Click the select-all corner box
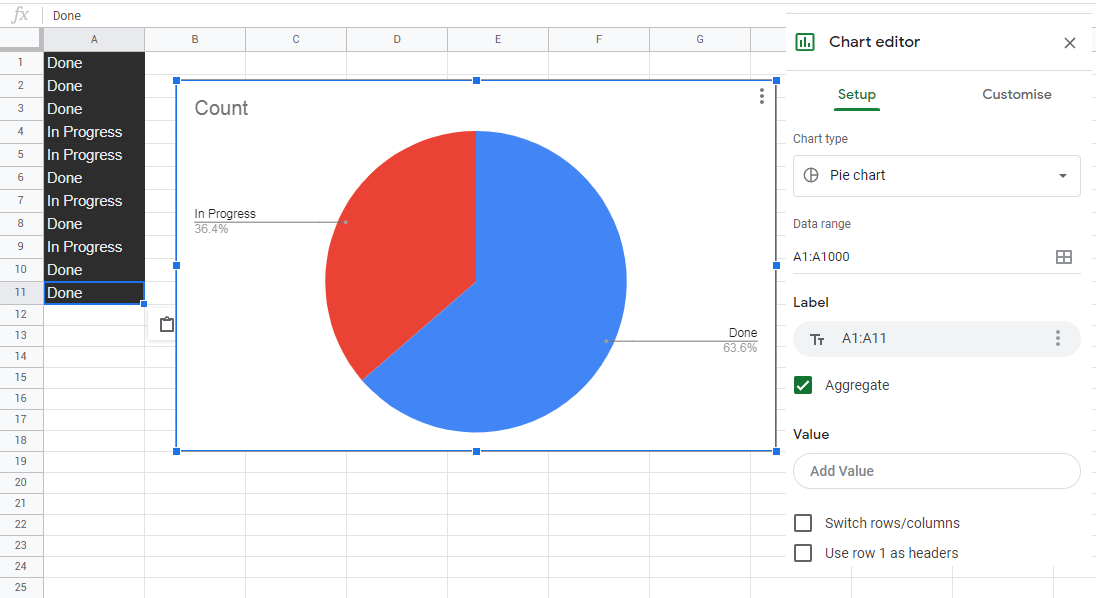Viewport: 1096px width, 598px height. [21, 39]
